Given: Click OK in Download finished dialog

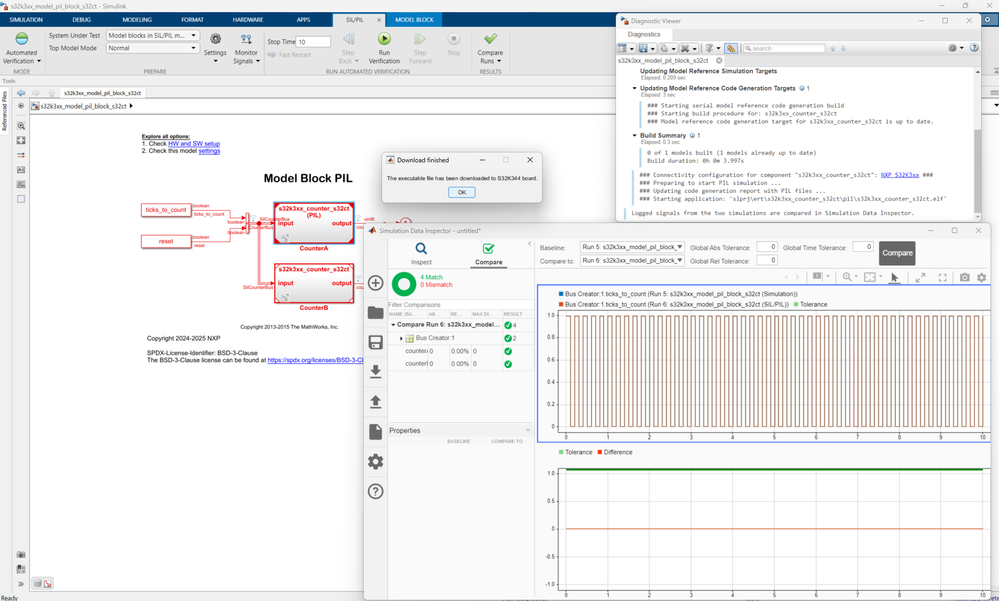Looking at the screenshot, I should click(461, 192).
